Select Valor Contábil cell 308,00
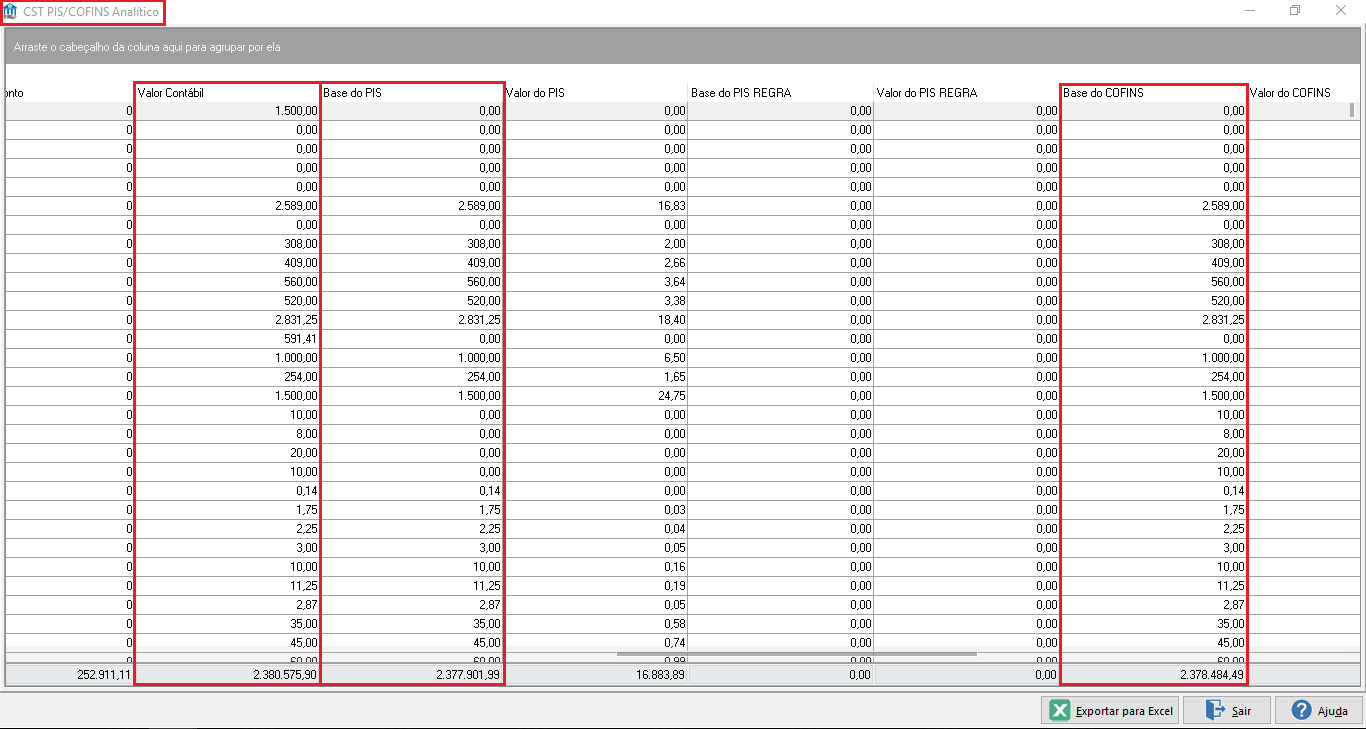 [227, 244]
